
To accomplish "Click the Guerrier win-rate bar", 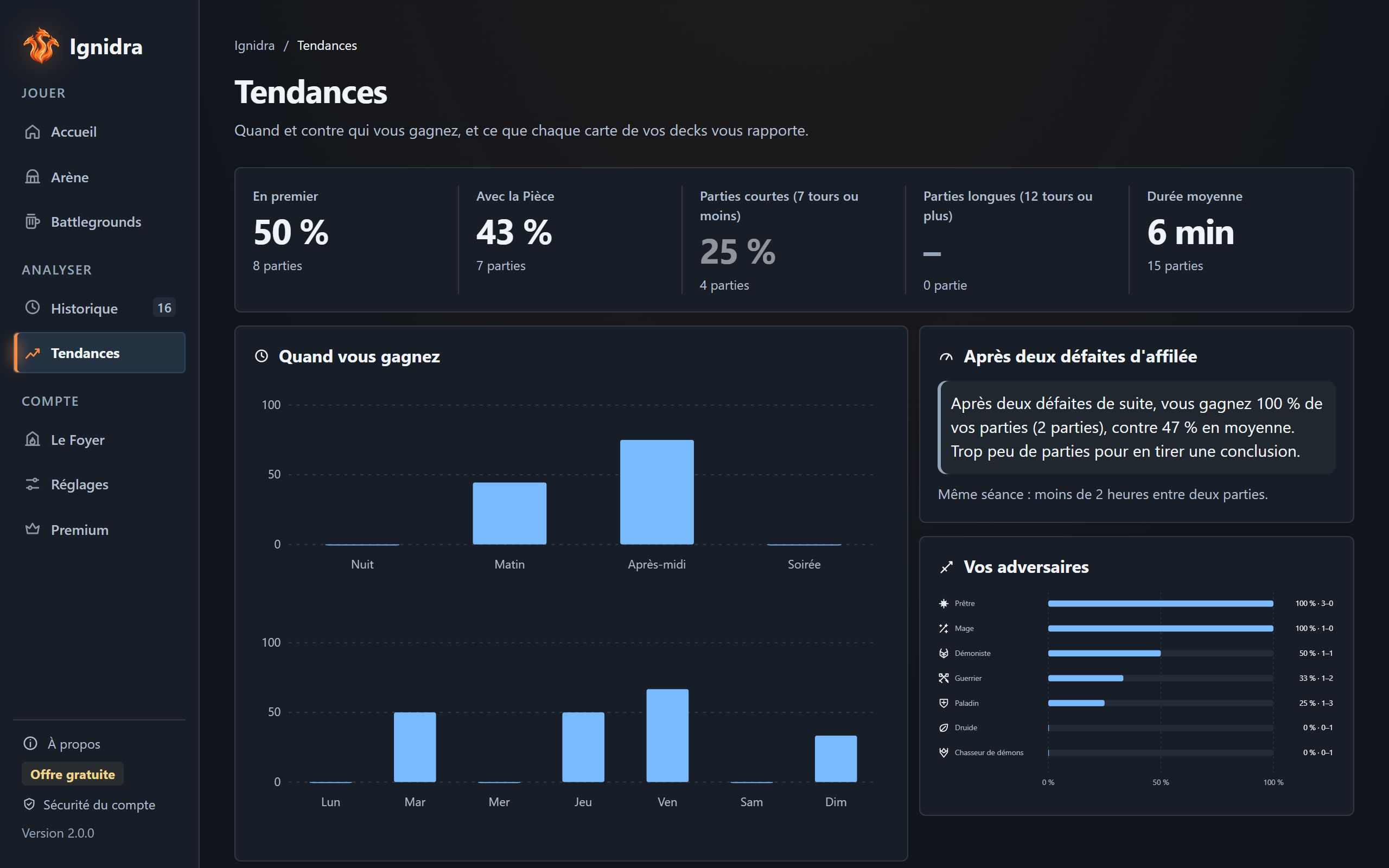I will pyautogui.click(x=1085, y=678).
